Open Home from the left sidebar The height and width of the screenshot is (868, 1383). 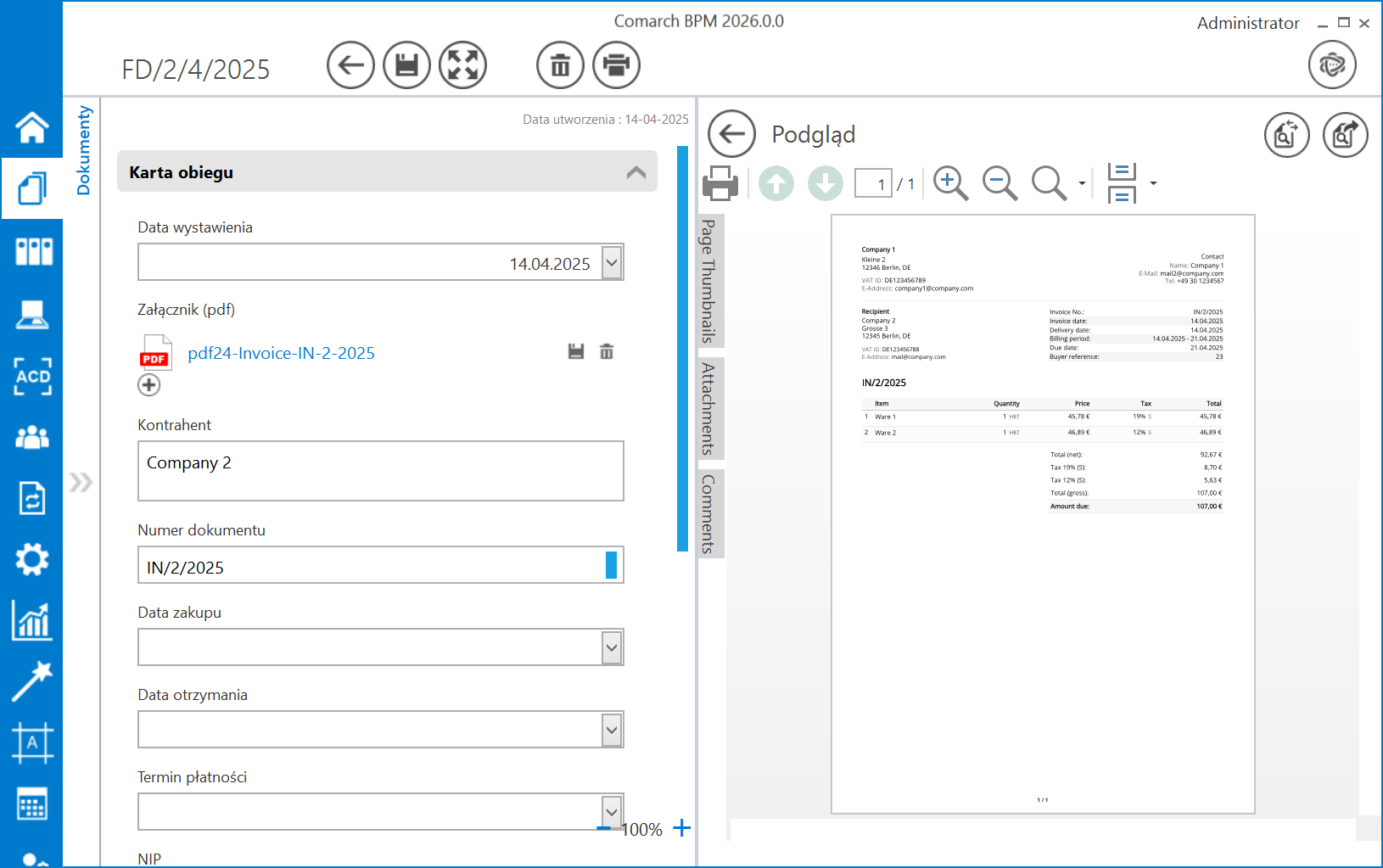pyautogui.click(x=32, y=128)
